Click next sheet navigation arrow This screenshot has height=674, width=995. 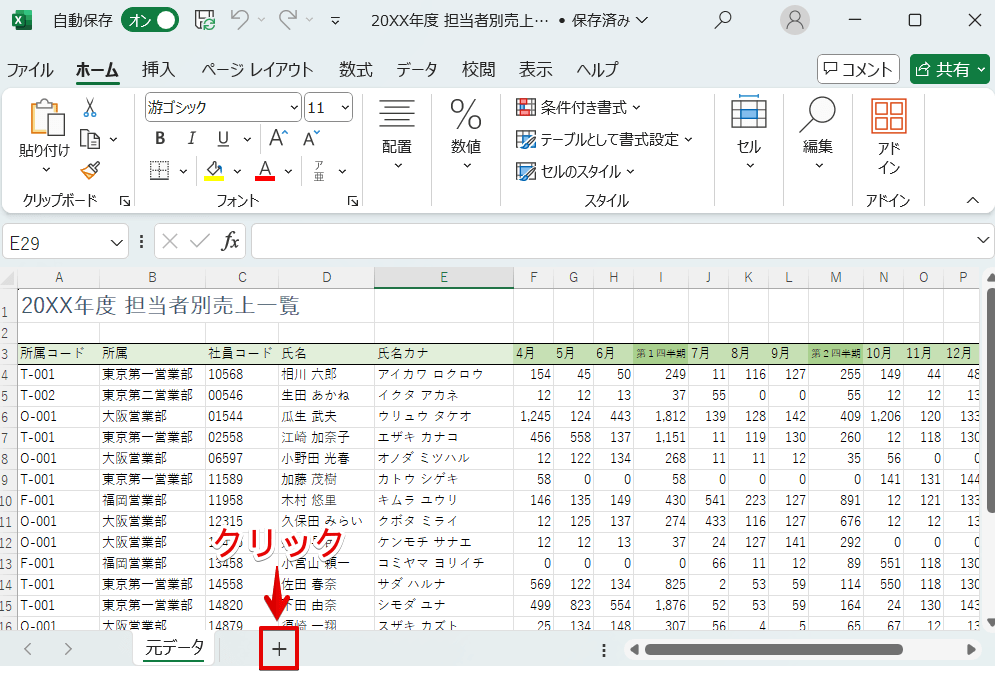pyautogui.click(x=68, y=649)
